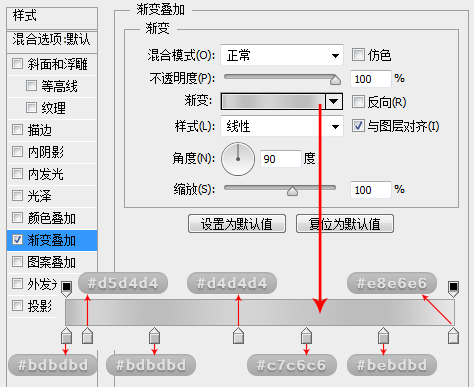Click the opacity percentage field showing 100
Image resolution: width=474 pixels, height=387 pixels.
(371, 79)
